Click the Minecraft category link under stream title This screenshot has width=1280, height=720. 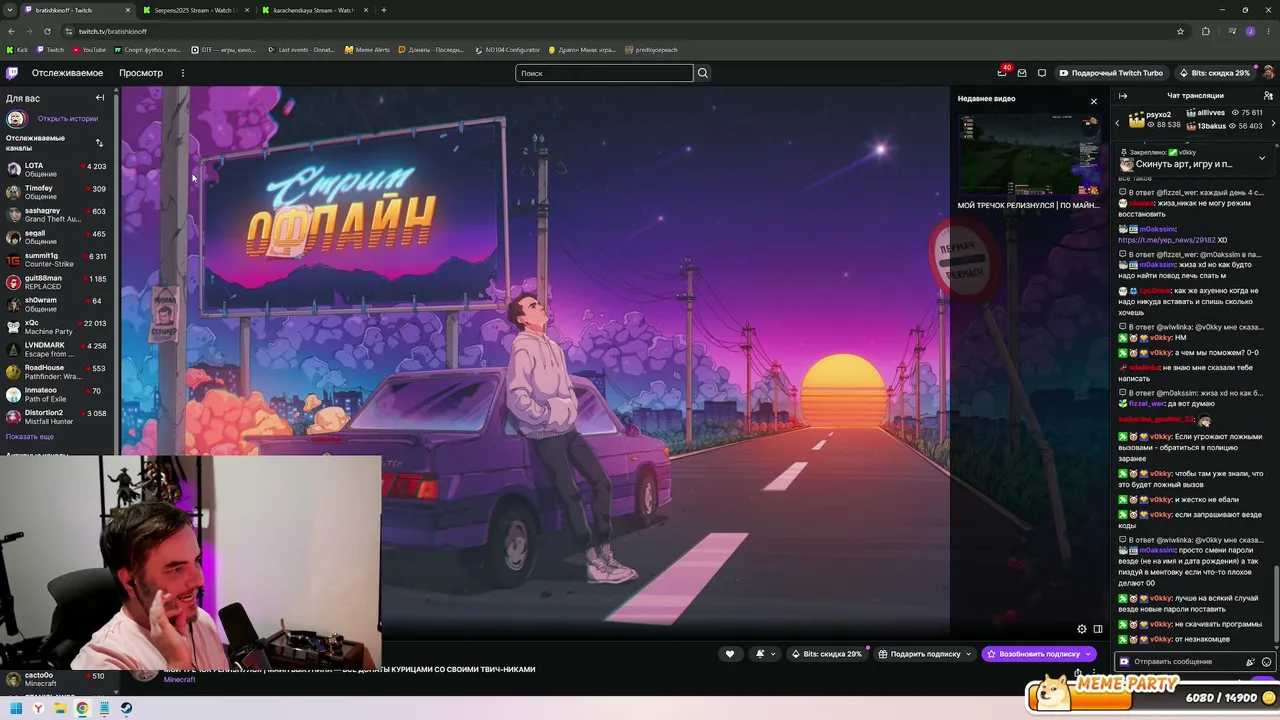point(180,680)
